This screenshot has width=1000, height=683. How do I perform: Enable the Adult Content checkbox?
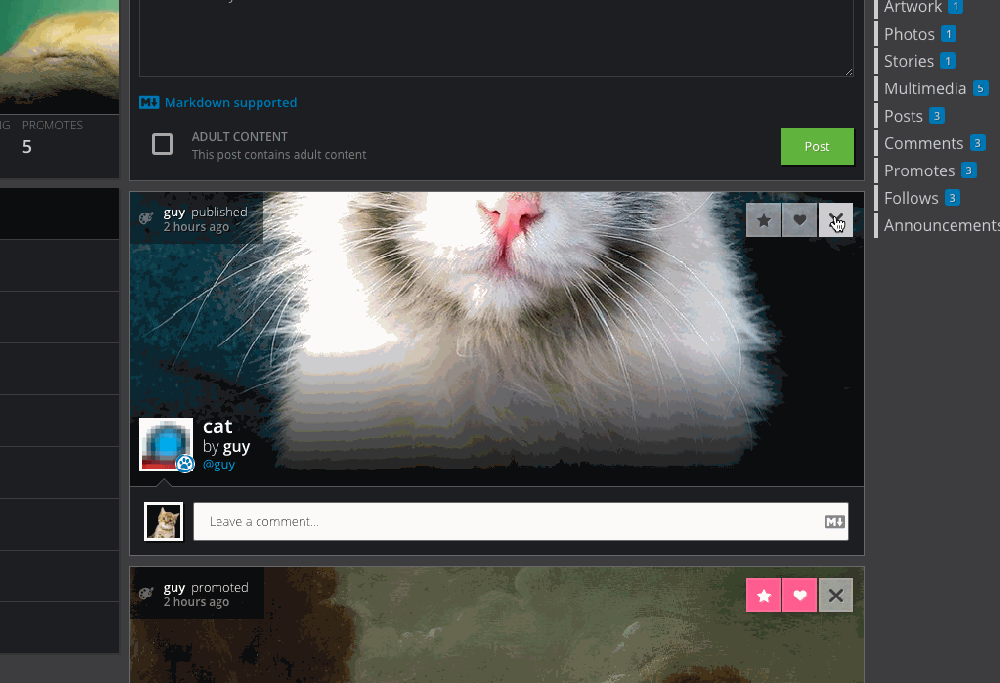162,145
